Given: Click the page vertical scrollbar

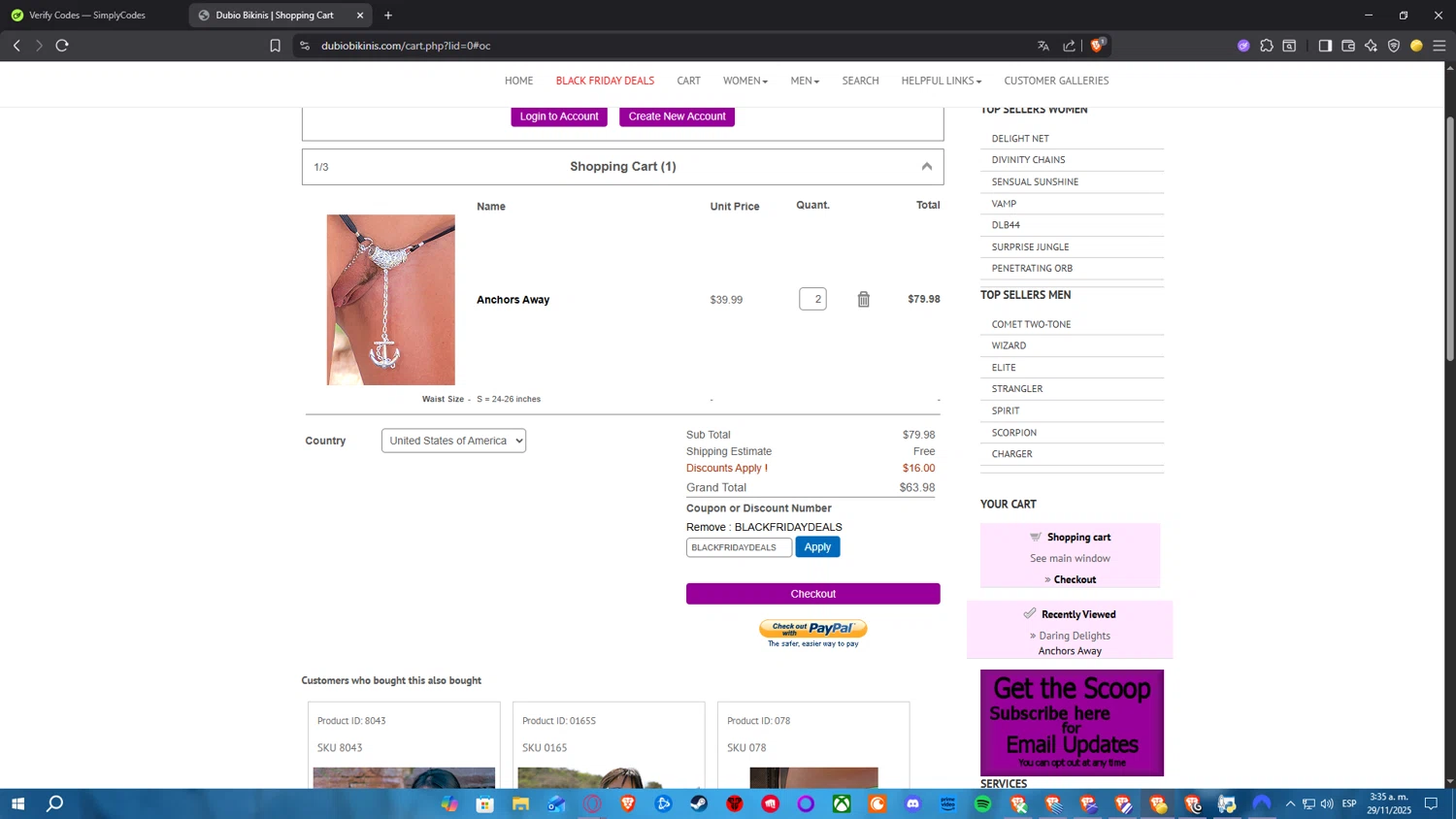Looking at the screenshot, I should click(x=1450, y=239).
